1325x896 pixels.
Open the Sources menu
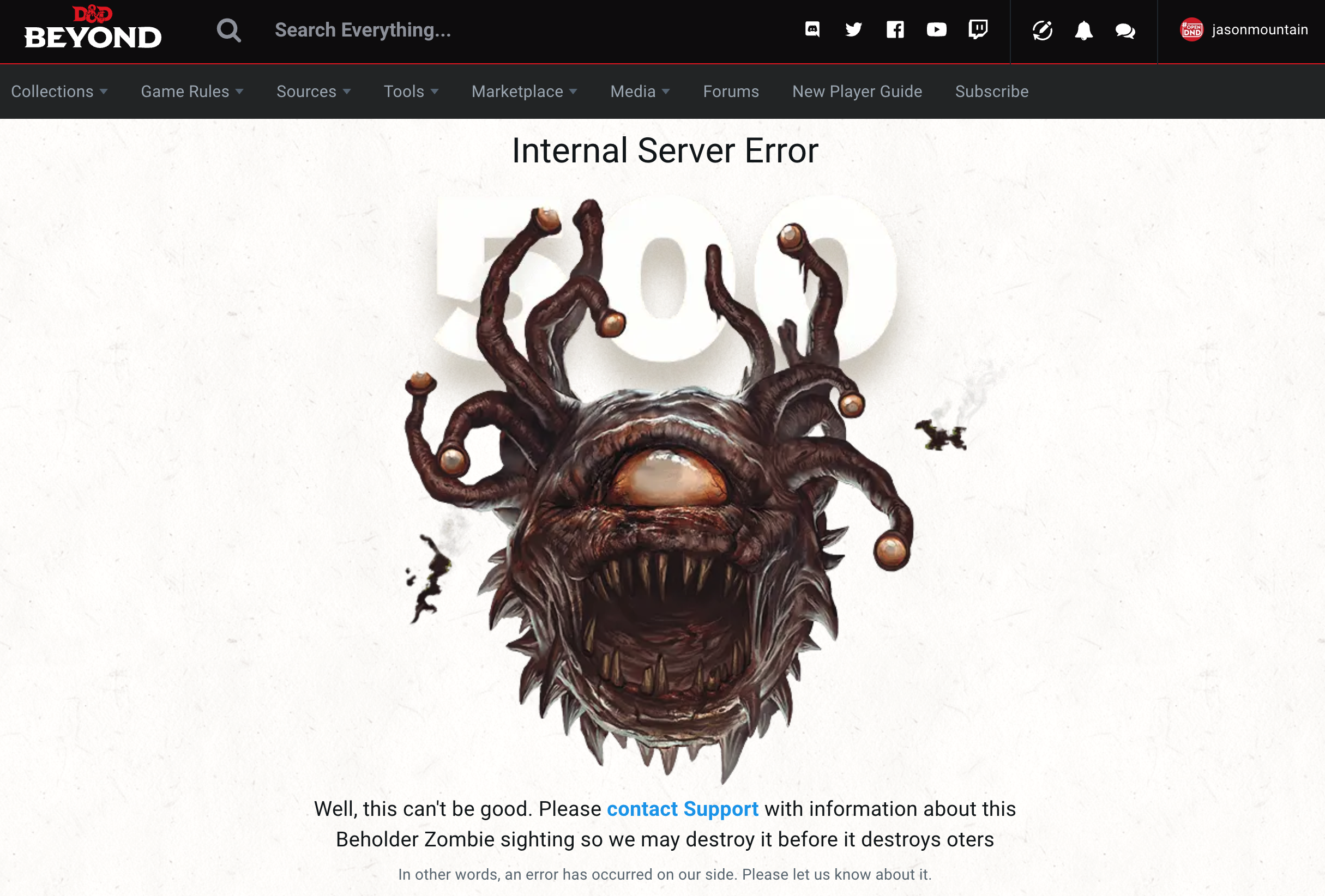(306, 92)
